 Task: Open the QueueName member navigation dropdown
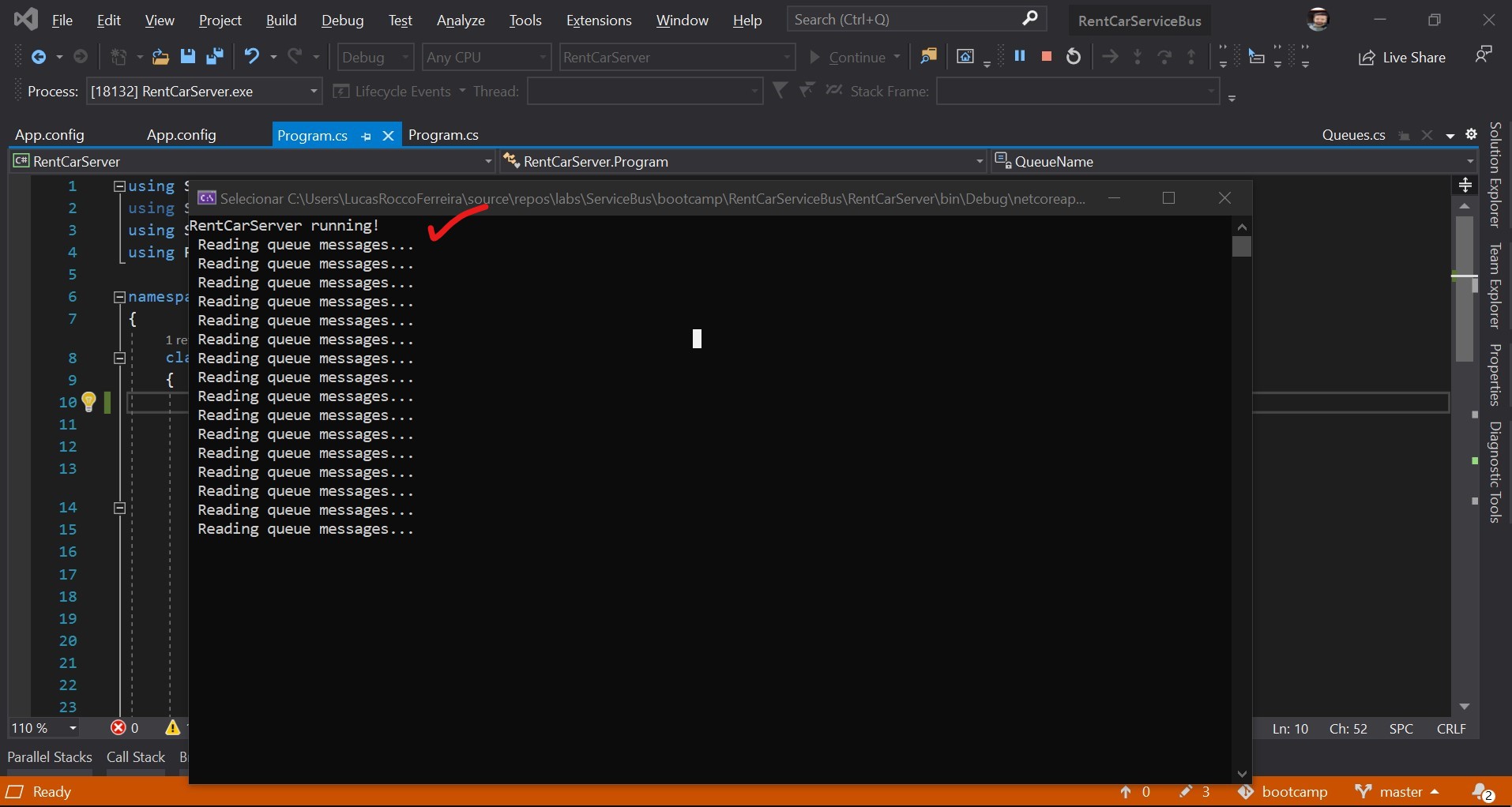pos(1234,161)
